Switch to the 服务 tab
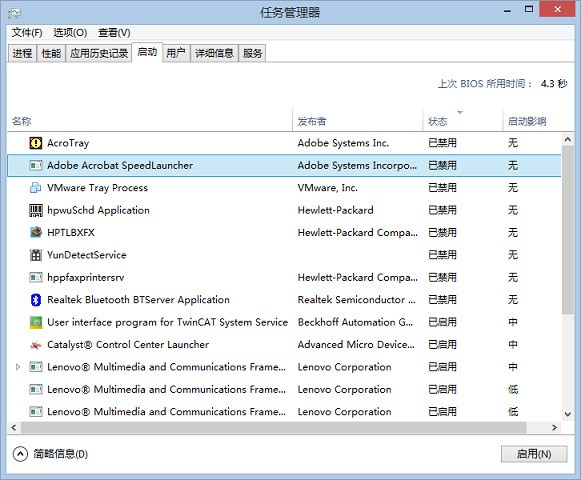Image resolution: width=581 pixels, height=480 pixels. click(252, 53)
